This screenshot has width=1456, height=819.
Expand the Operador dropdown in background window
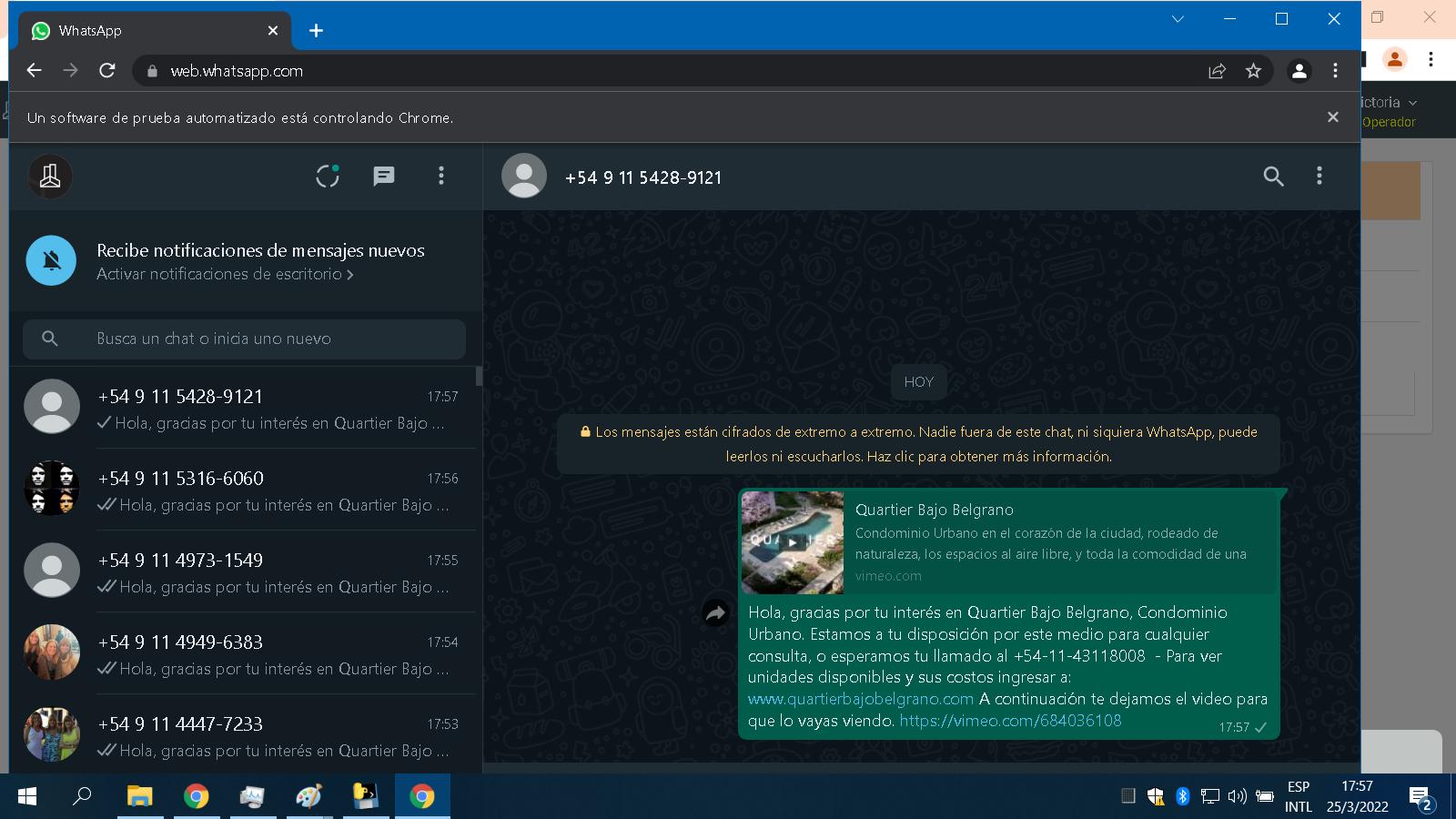(1411, 103)
